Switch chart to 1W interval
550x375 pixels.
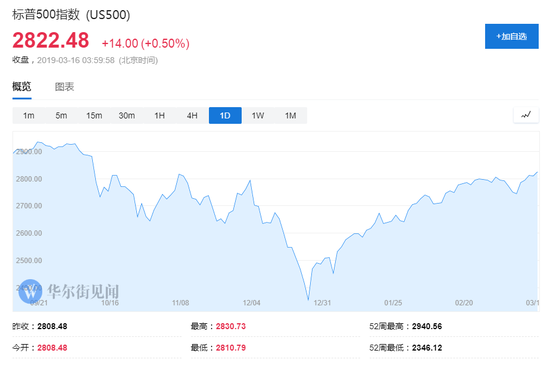coord(258,115)
